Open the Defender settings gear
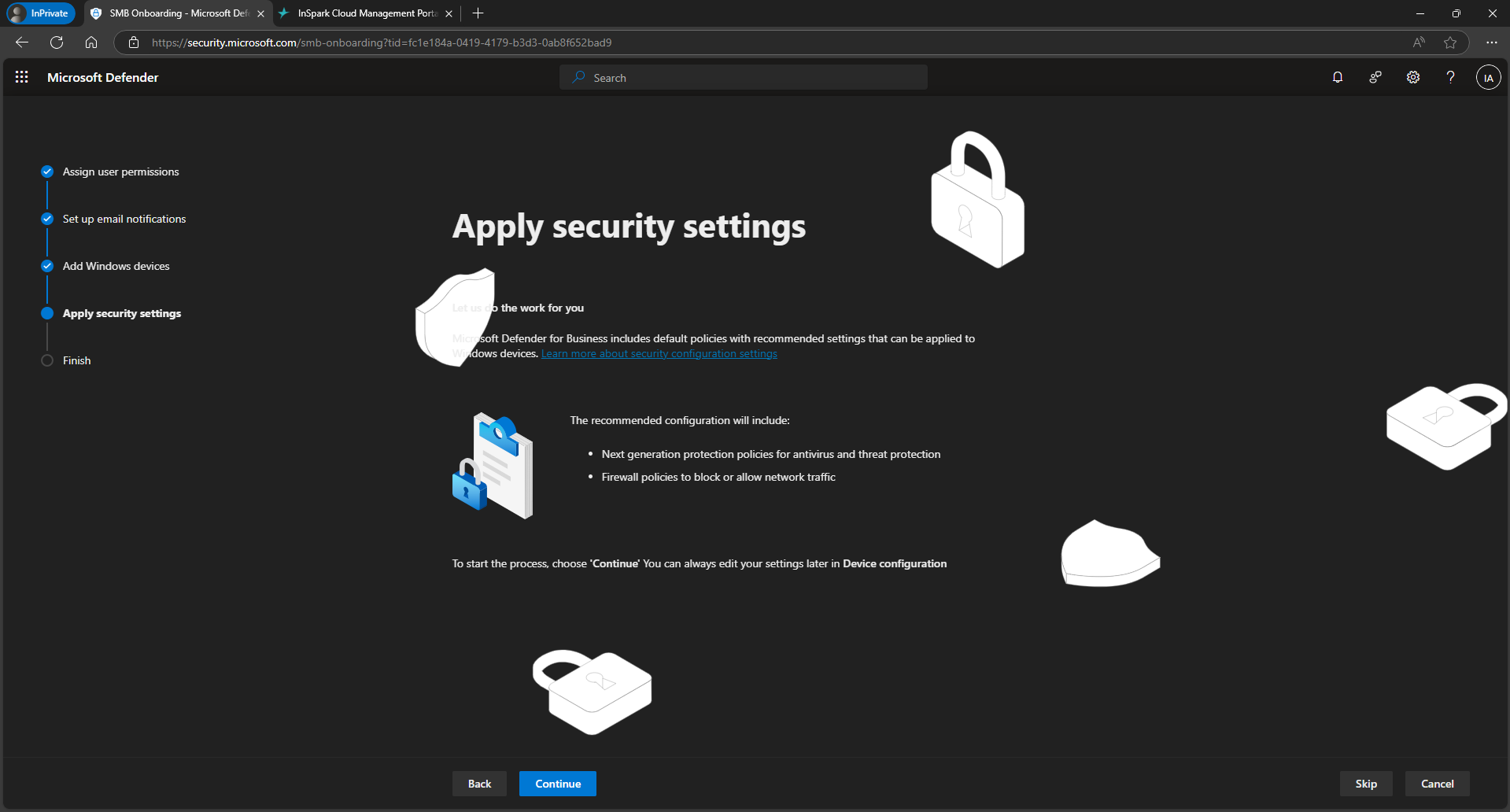The width and height of the screenshot is (1510, 812). point(1413,77)
